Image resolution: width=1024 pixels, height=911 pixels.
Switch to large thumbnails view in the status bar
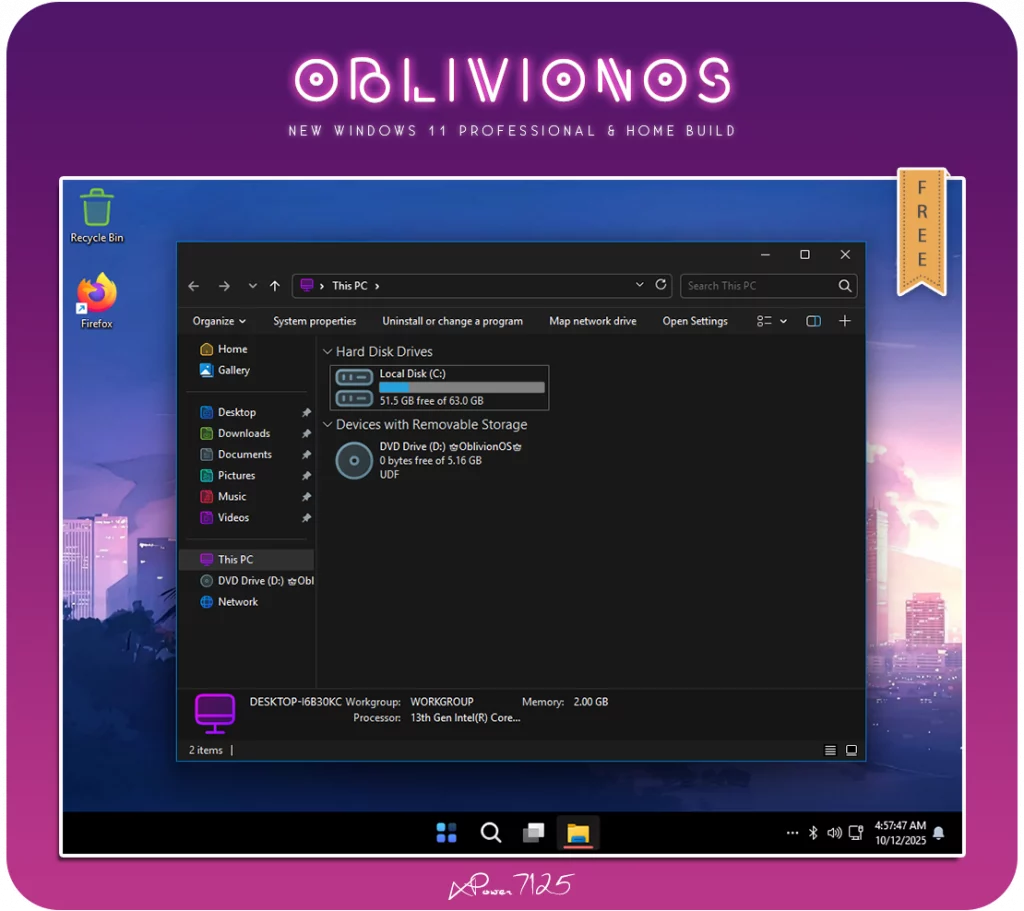(852, 749)
